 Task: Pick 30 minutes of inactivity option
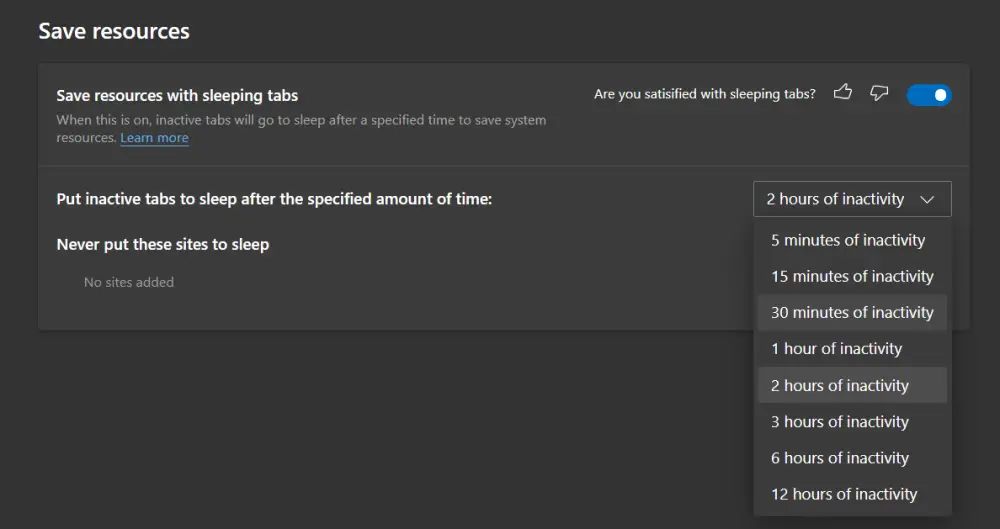coord(852,313)
